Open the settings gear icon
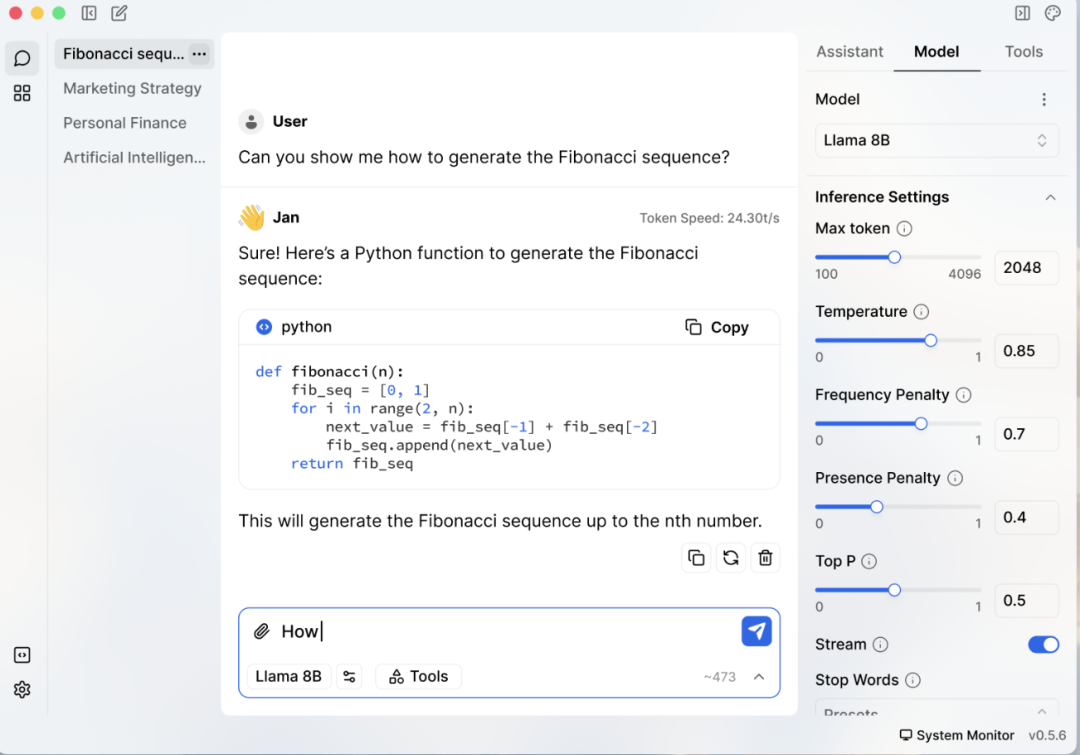This screenshot has height=755, width=1080. click(x=22, y=690)
